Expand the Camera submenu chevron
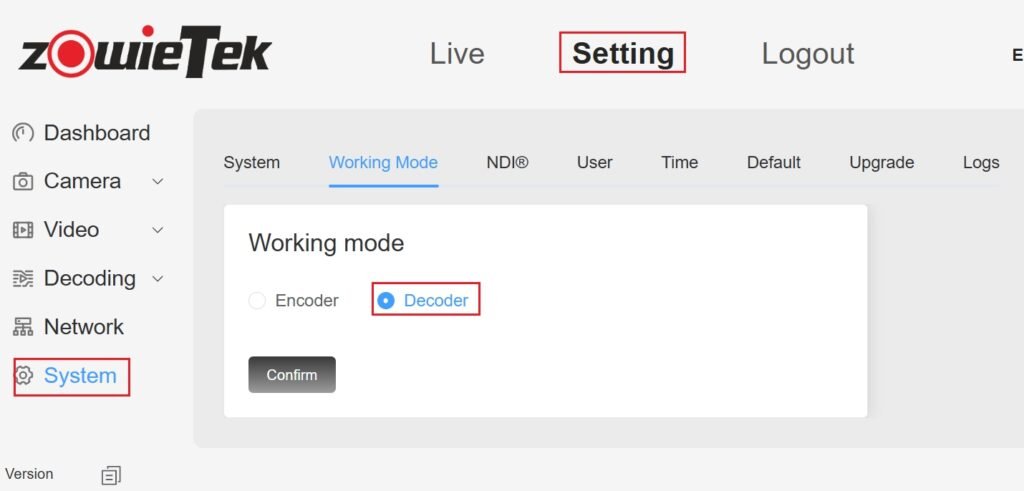The width and height of the screenshot is (1024, 491). pyautogui.click(x=157, y=182)
